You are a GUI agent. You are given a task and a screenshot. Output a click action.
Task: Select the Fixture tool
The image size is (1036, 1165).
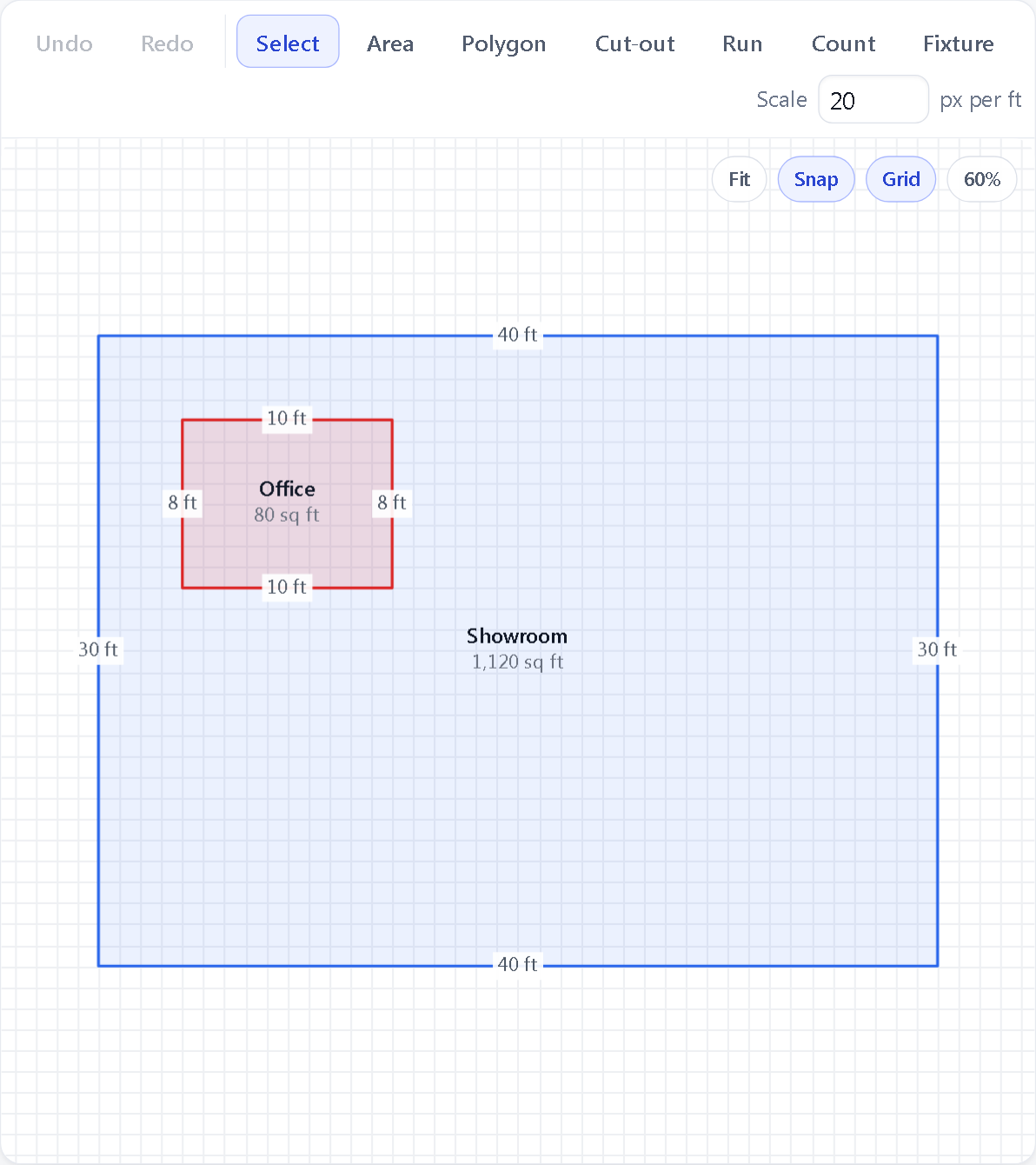[959, 43]
